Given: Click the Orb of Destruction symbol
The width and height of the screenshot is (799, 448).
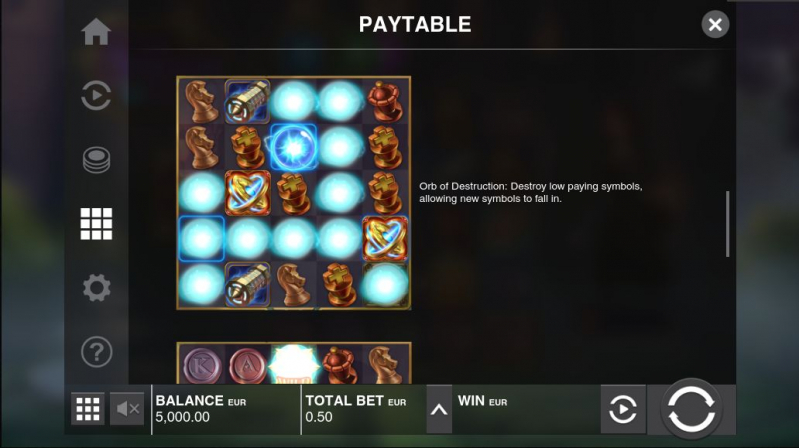Looking at the screenshot, I should pos(294,147).
